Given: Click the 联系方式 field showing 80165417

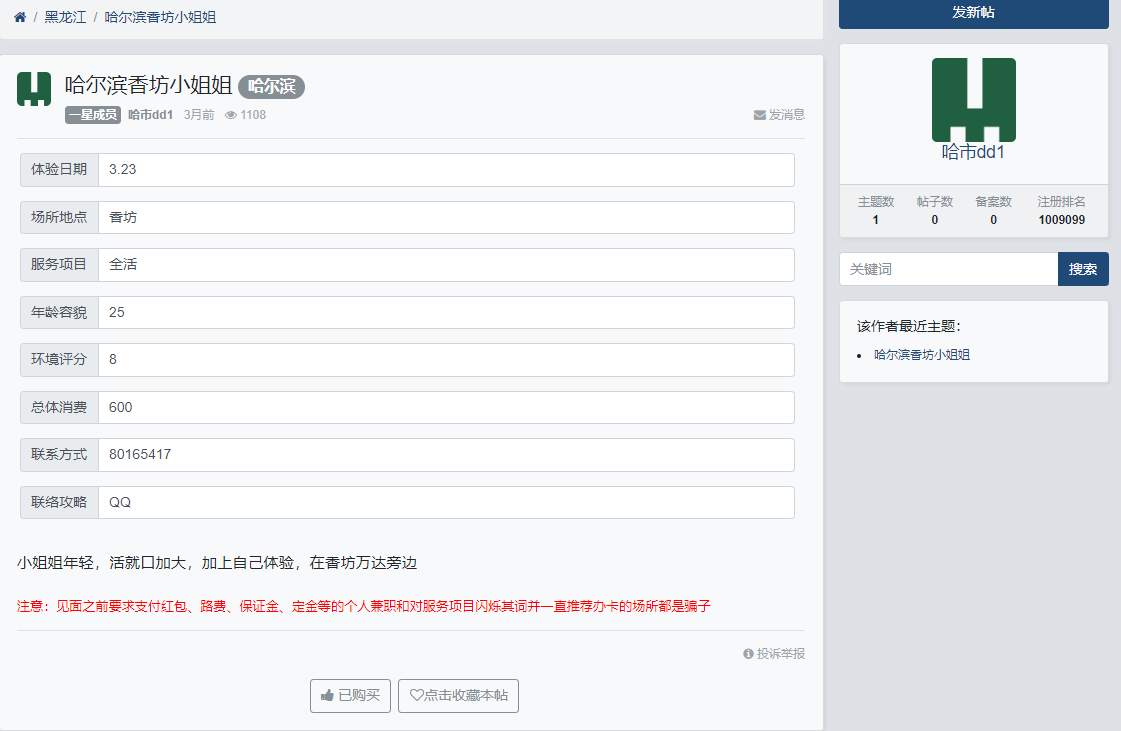Looking at the screenshot, I should (x=447, y=454).
